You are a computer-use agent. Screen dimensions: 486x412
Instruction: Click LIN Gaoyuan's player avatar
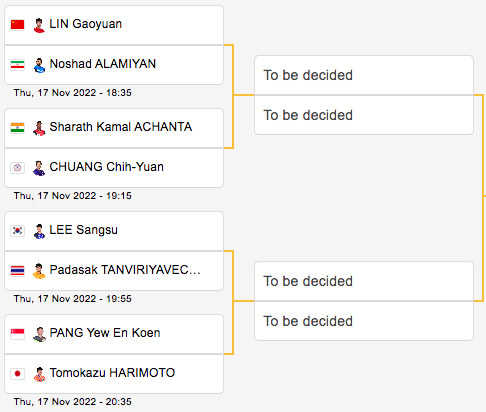(x=39, y=25)
